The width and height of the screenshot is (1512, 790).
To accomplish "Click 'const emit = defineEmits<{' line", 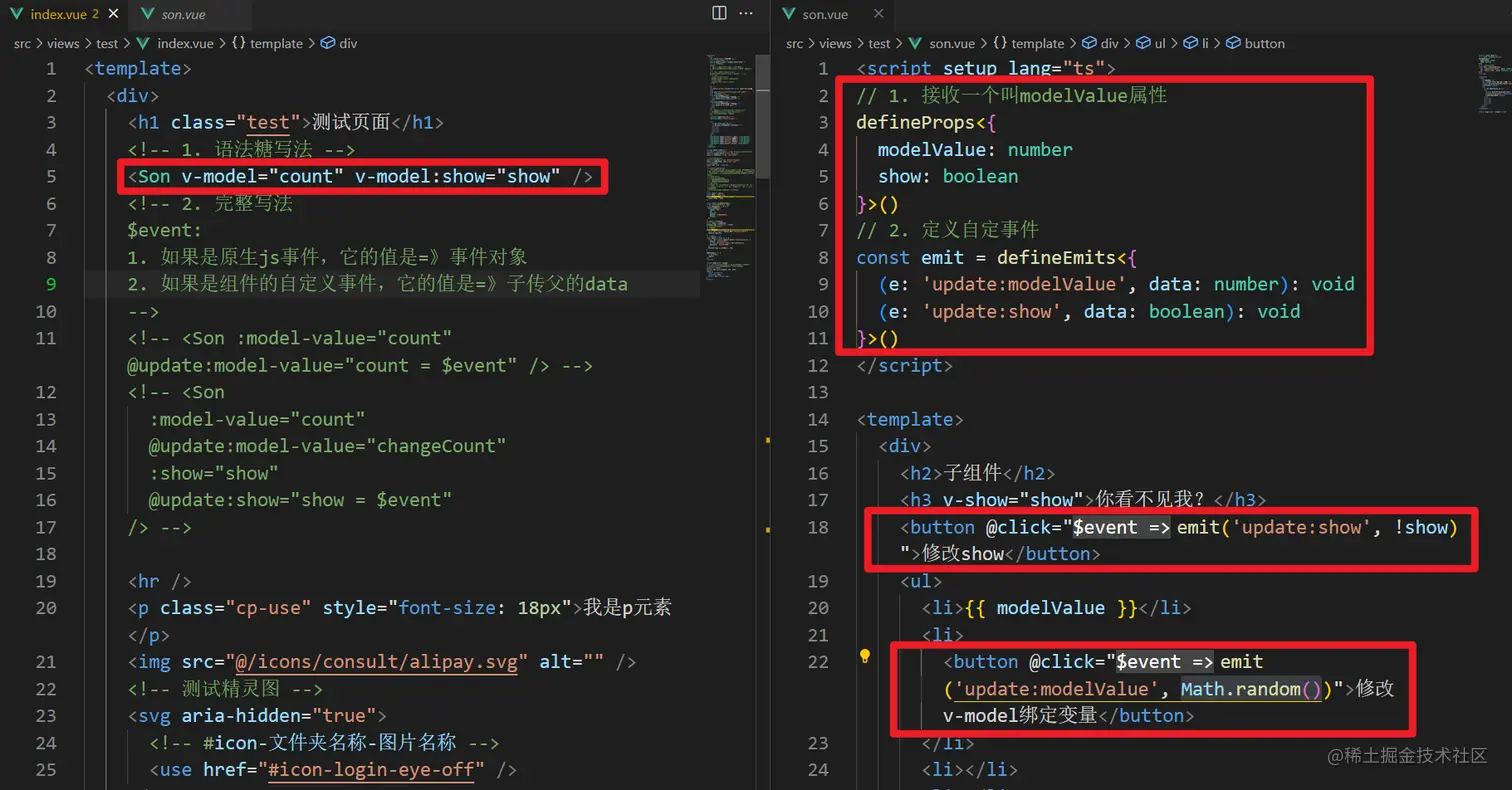I will (x=998, y=257).
